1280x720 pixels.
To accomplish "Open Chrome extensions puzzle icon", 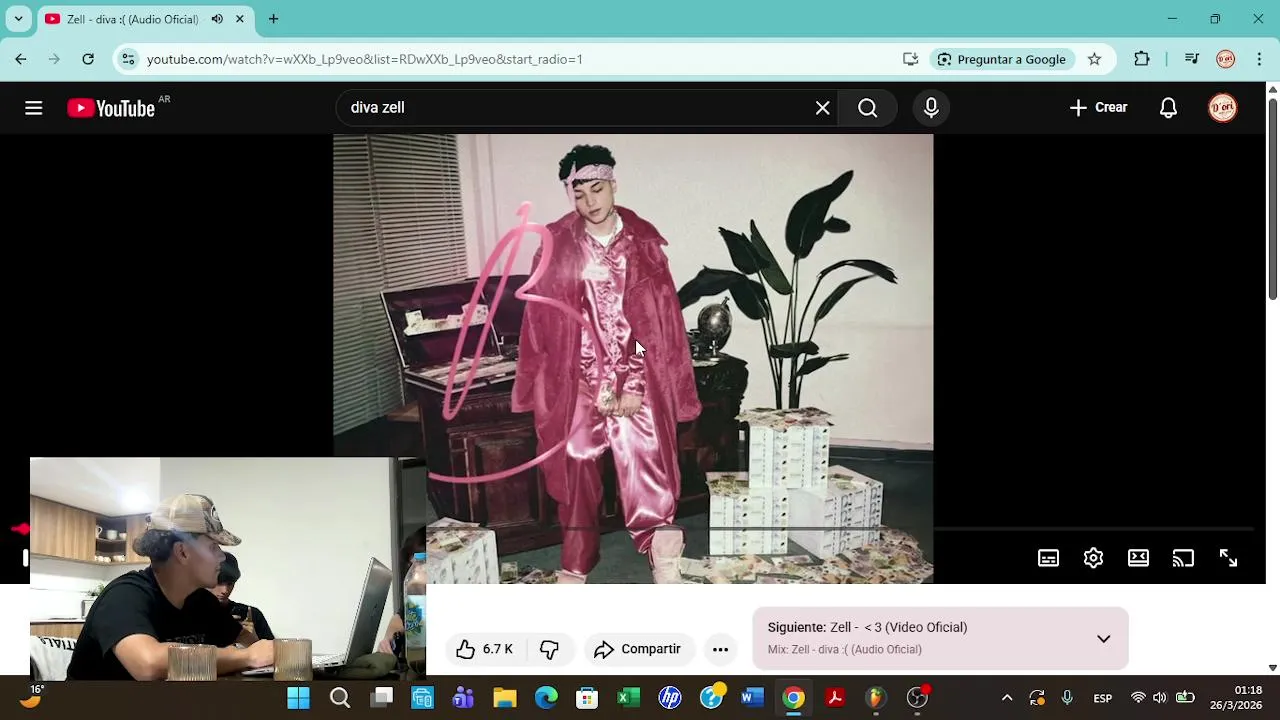I will pos(1142,59).
